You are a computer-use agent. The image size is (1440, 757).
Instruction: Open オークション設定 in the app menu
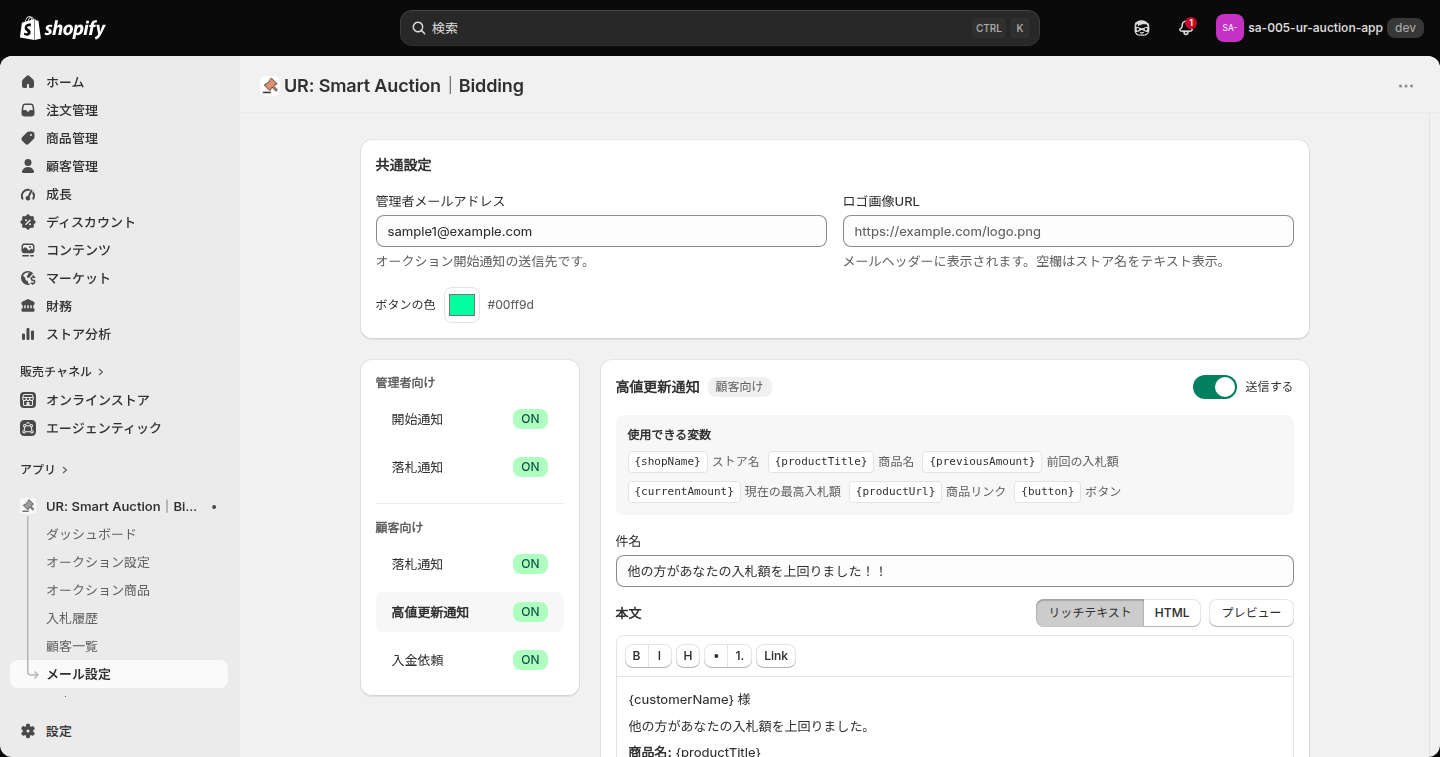tap(98, 563)
